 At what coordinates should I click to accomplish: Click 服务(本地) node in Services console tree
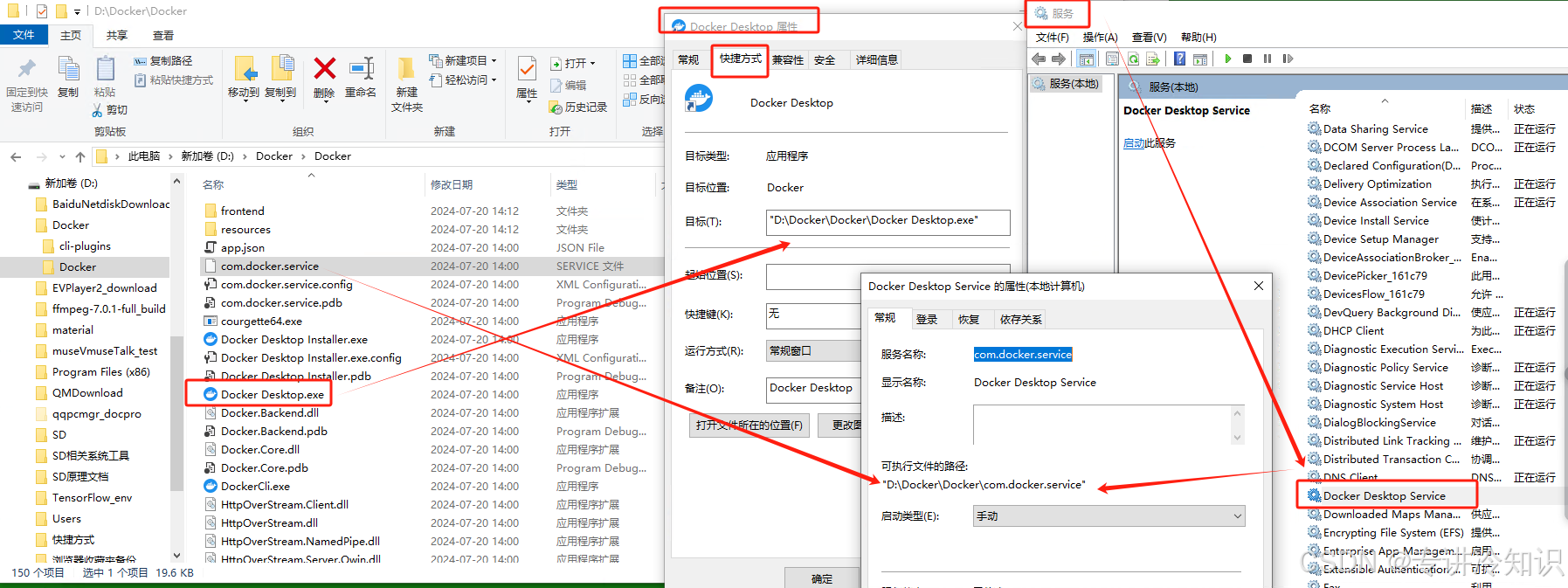point(1066,84)
